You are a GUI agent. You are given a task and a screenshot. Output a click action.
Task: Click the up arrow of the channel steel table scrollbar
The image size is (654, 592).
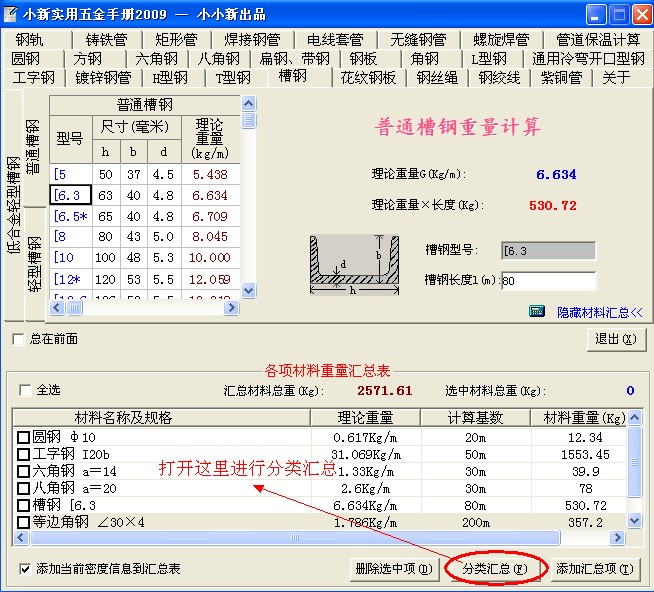(249, 103)
